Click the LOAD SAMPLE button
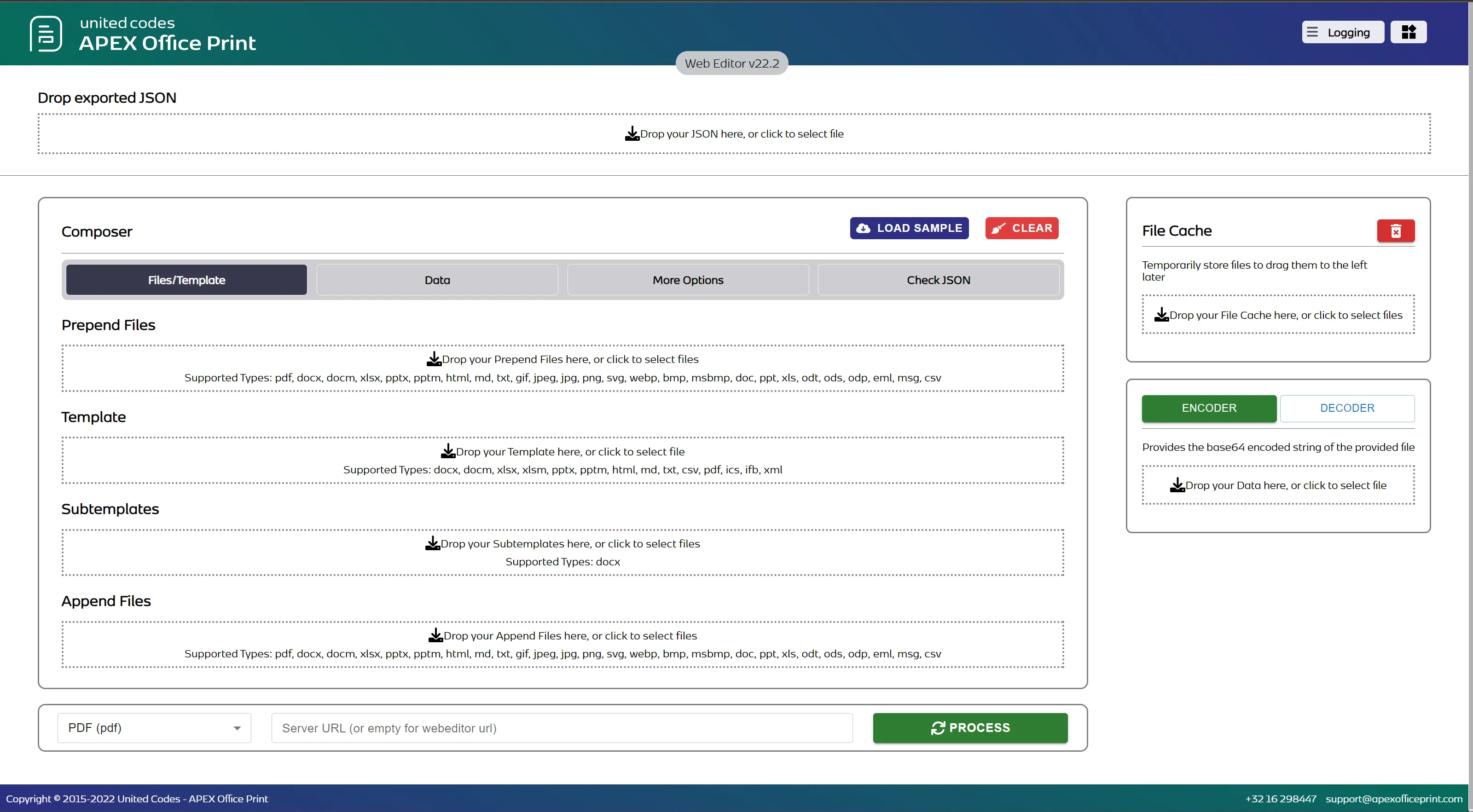The height and width of the screenshot is (812, 1473). pyautogui.click(x=909, y=228)
